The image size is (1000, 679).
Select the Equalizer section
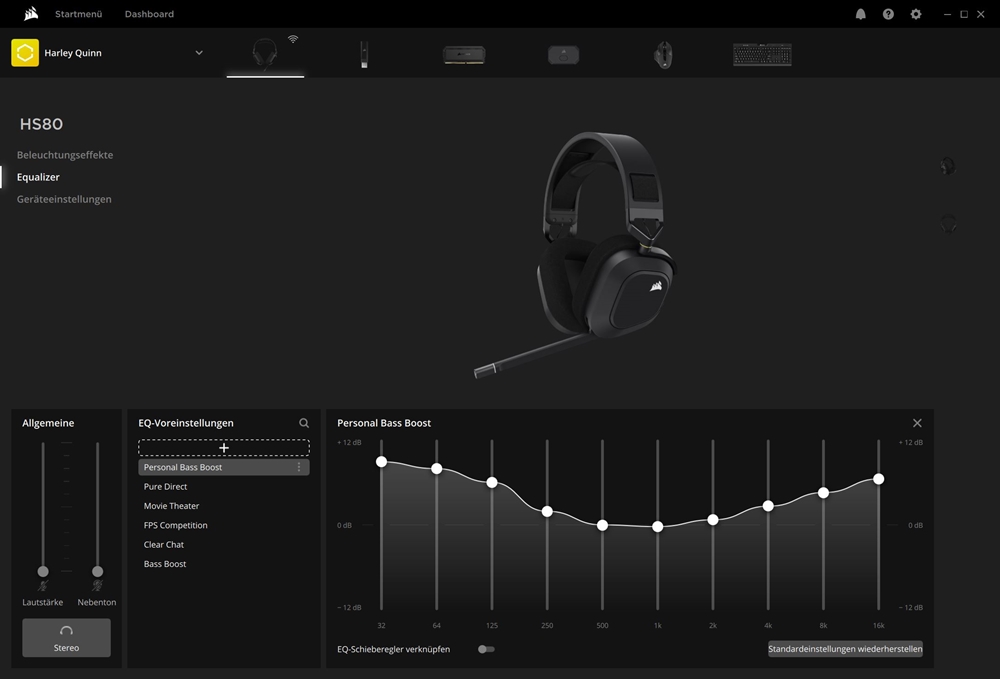coord(38,177)
